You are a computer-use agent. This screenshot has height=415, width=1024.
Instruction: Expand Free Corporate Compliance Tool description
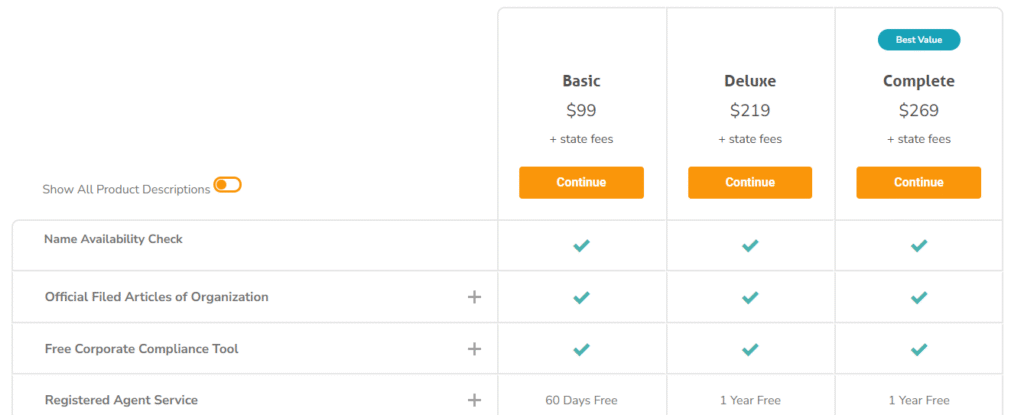[x=474, y=349]
